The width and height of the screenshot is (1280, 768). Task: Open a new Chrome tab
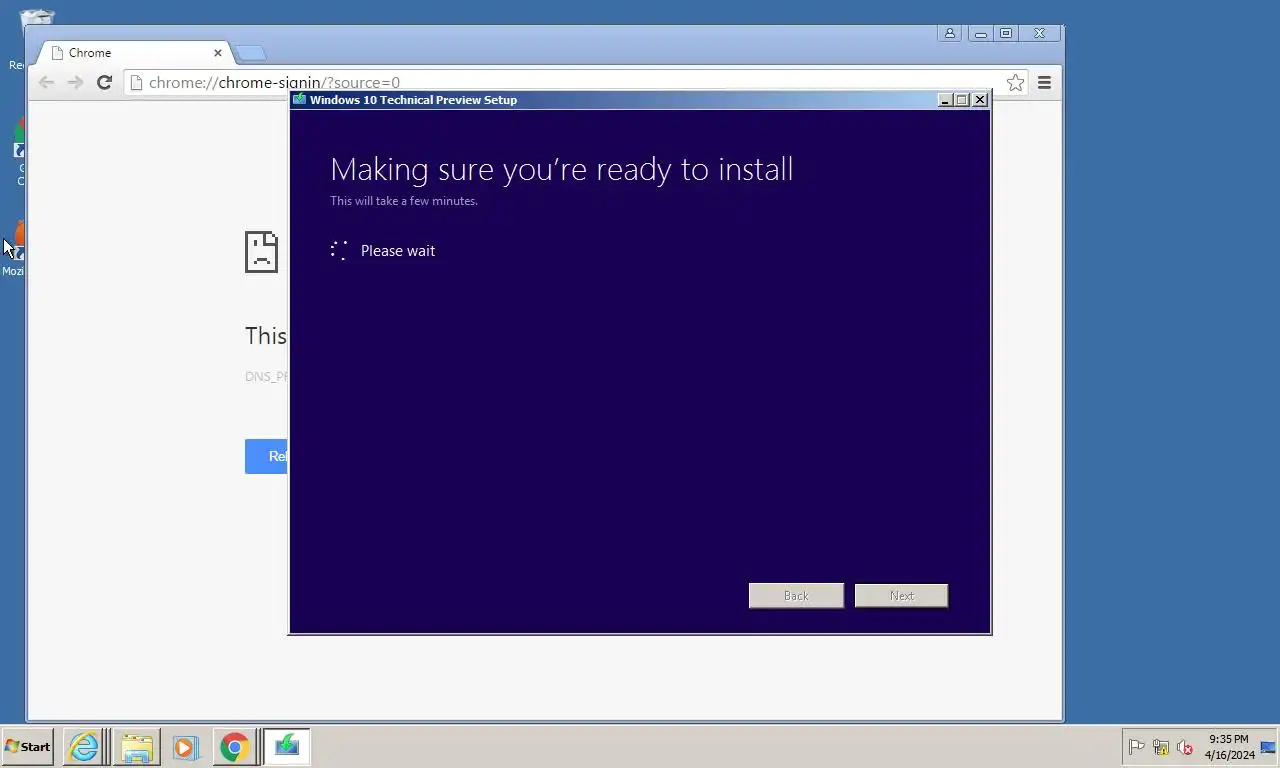tap(249, 53)
